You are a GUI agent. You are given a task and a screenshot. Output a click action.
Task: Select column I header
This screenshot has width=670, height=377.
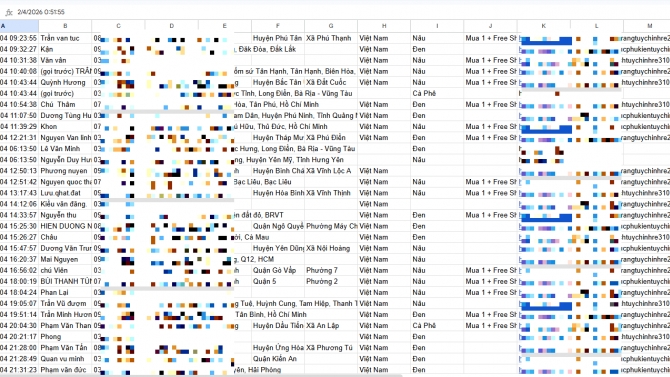437,26
